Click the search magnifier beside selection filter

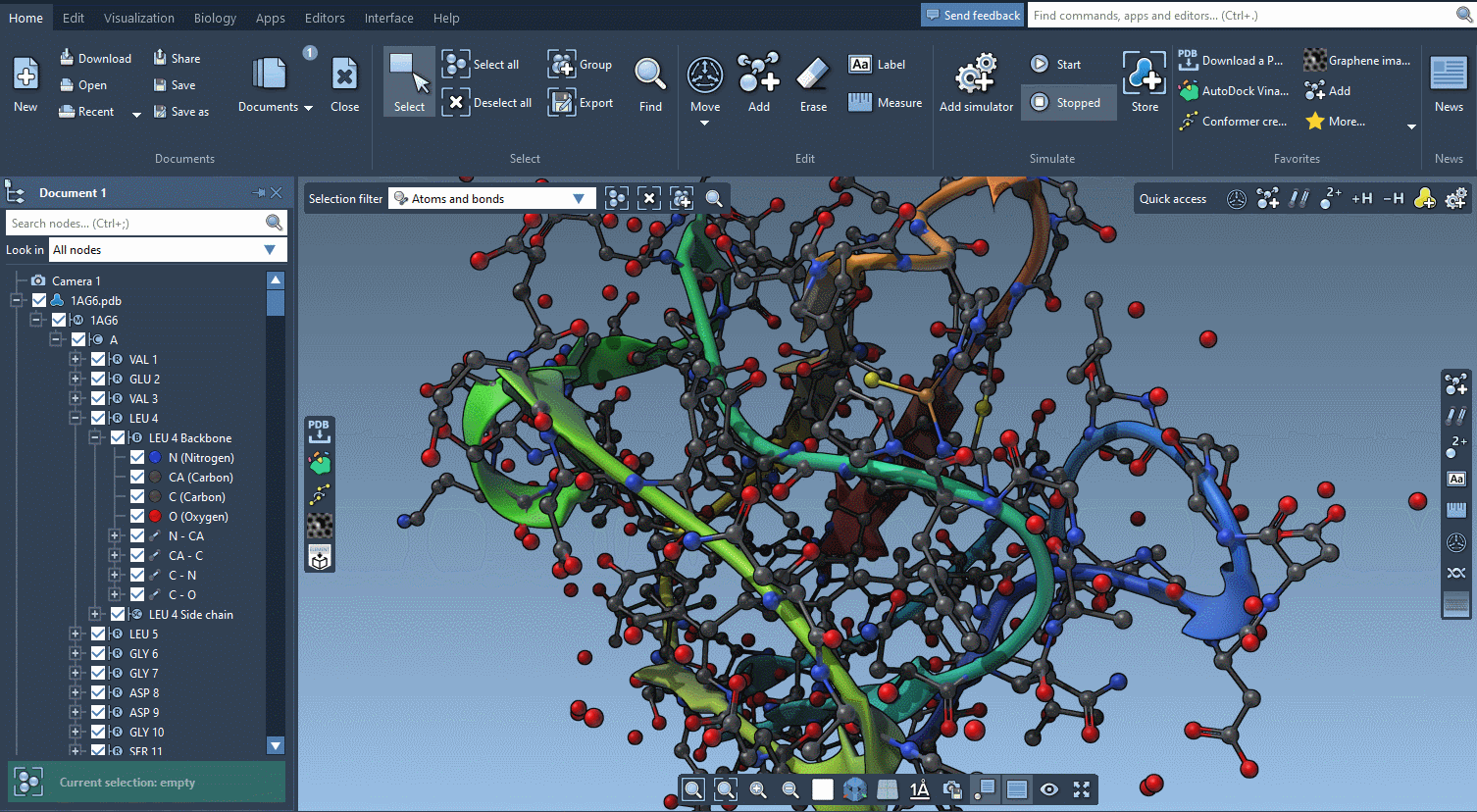click(x=714, y=199)
